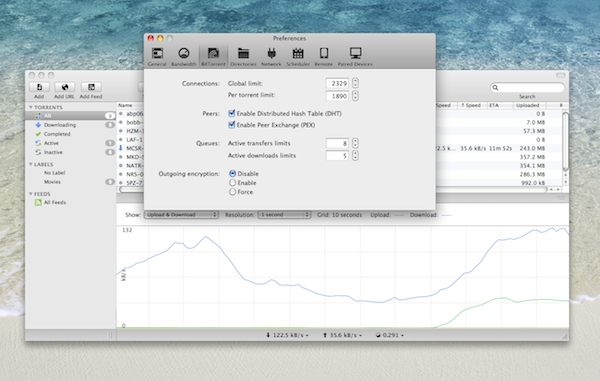Viewport: 600px width, 381px height.
Task: Open the Scheduler preferences pane
Action: pyautogui.click(x=298, y=56)
